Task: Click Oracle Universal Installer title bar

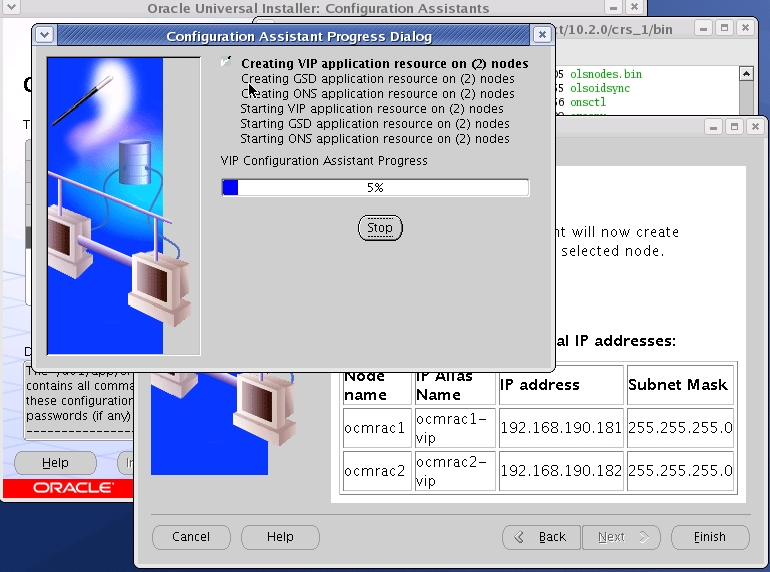Action: pyautogui.click(x=318, y=7)
